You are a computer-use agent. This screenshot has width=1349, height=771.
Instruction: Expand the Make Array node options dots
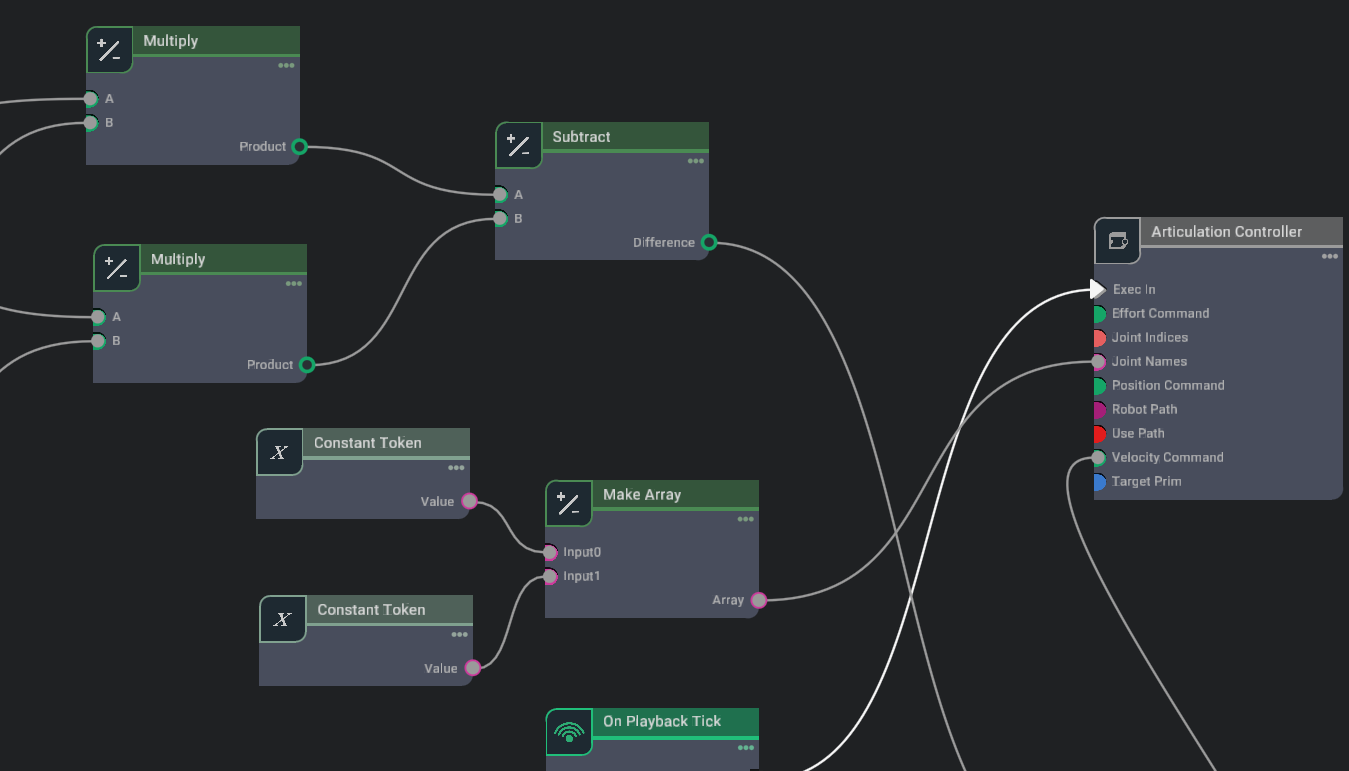[x=745, y=519]
